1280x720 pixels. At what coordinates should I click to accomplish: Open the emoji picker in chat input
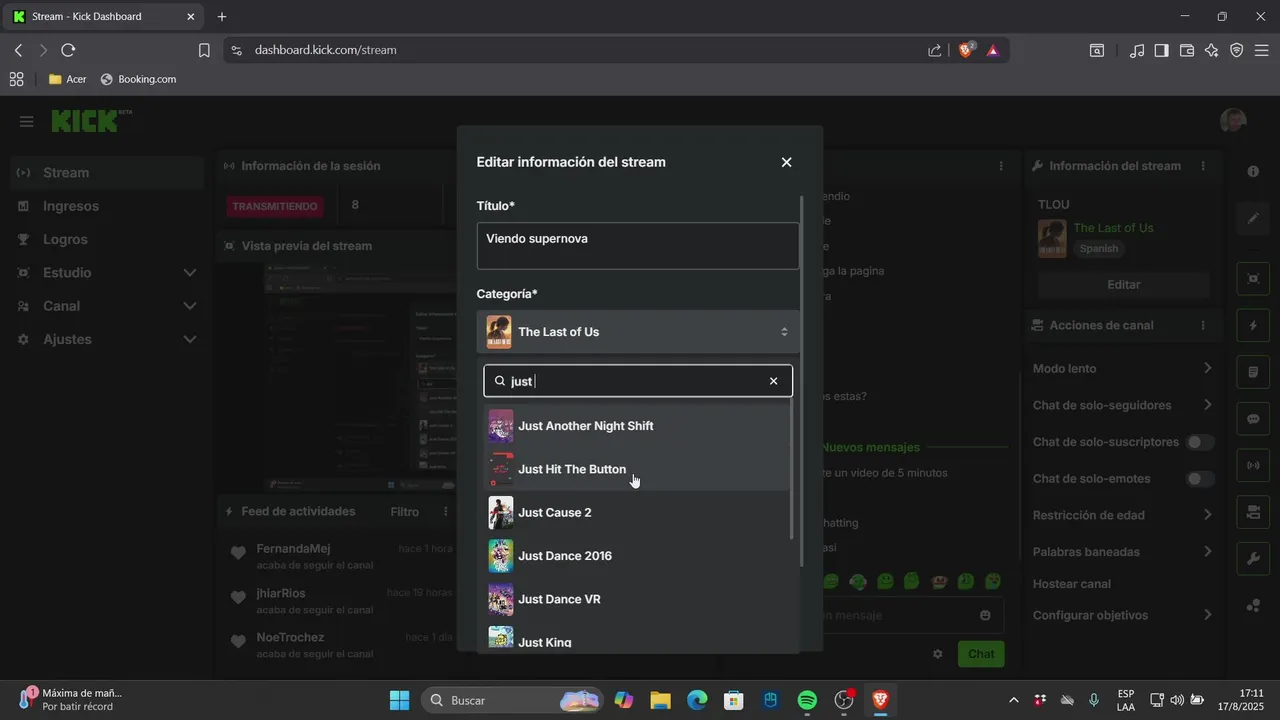point(985,616)
